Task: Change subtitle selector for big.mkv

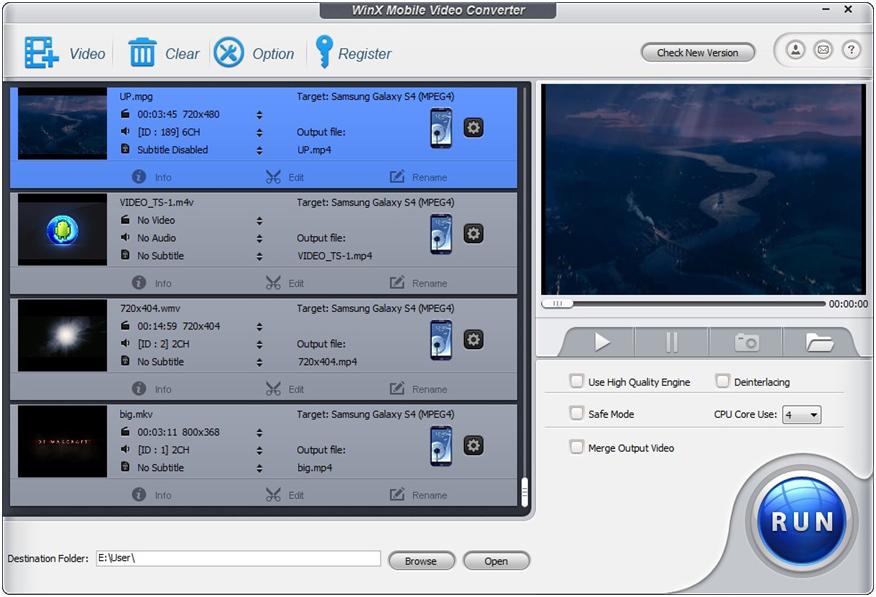Action: coord(259,469)
